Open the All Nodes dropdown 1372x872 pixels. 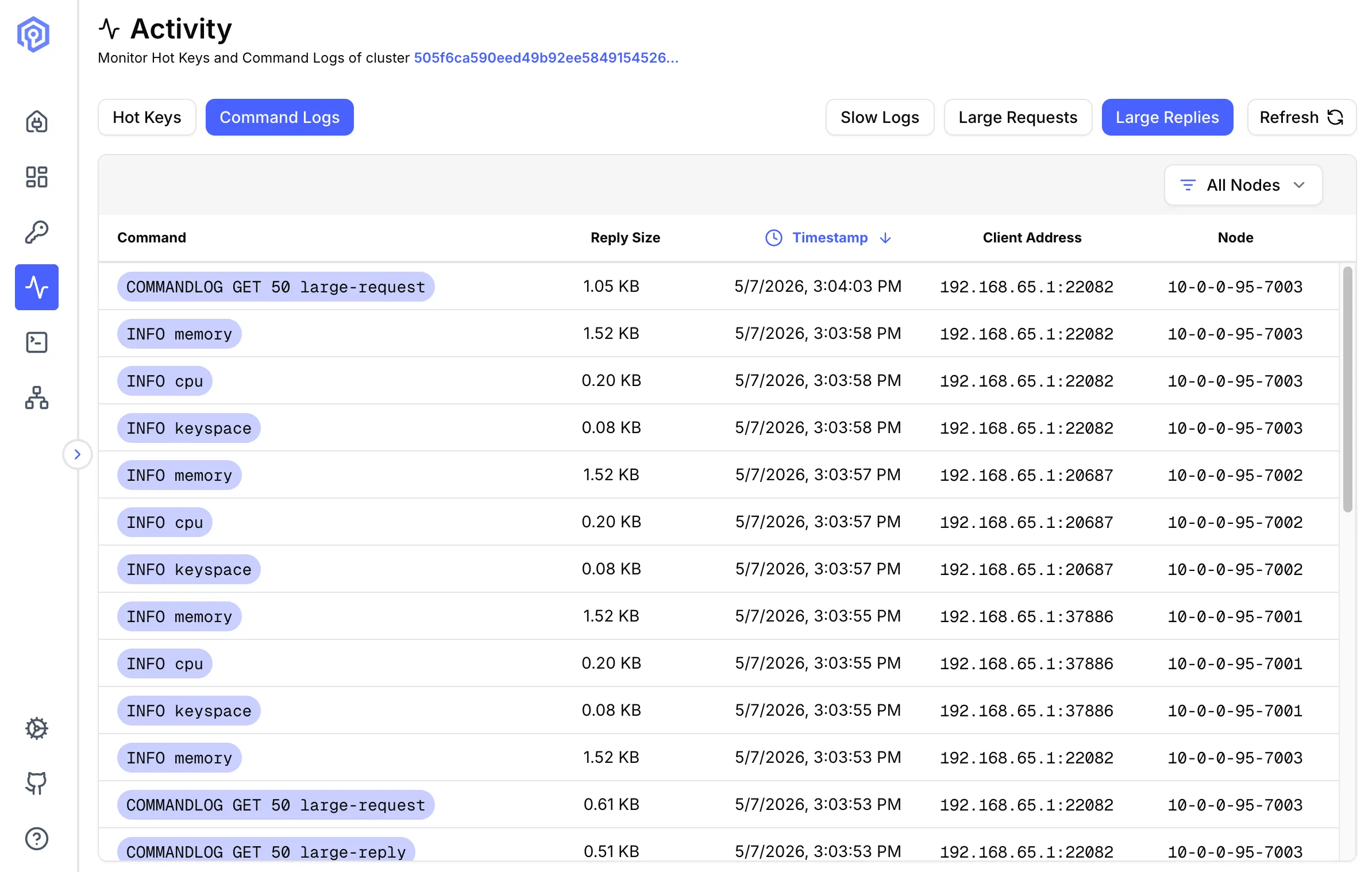coord(1243,185)
